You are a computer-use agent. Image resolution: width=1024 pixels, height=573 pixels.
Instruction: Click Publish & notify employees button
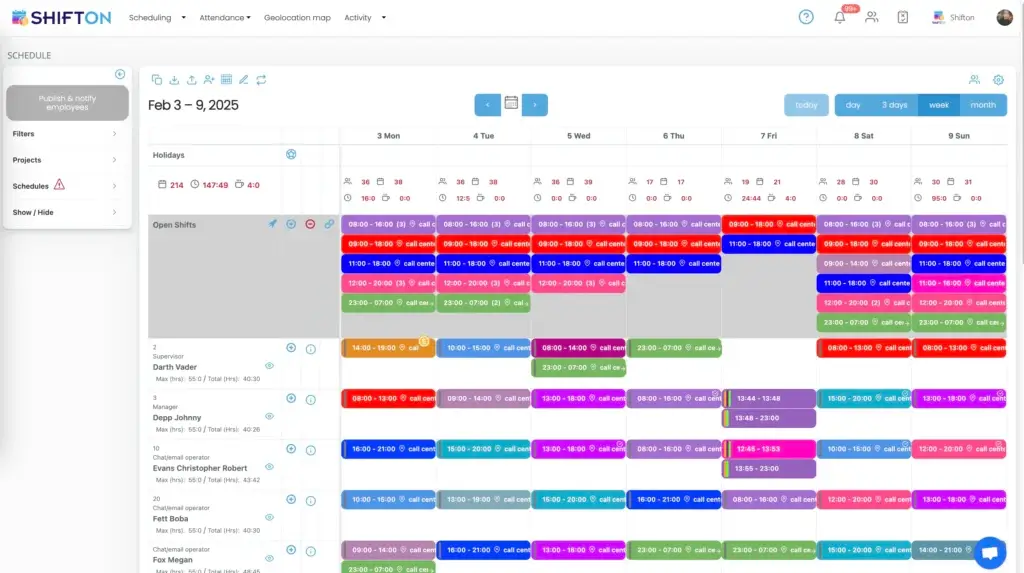(67, 103)
